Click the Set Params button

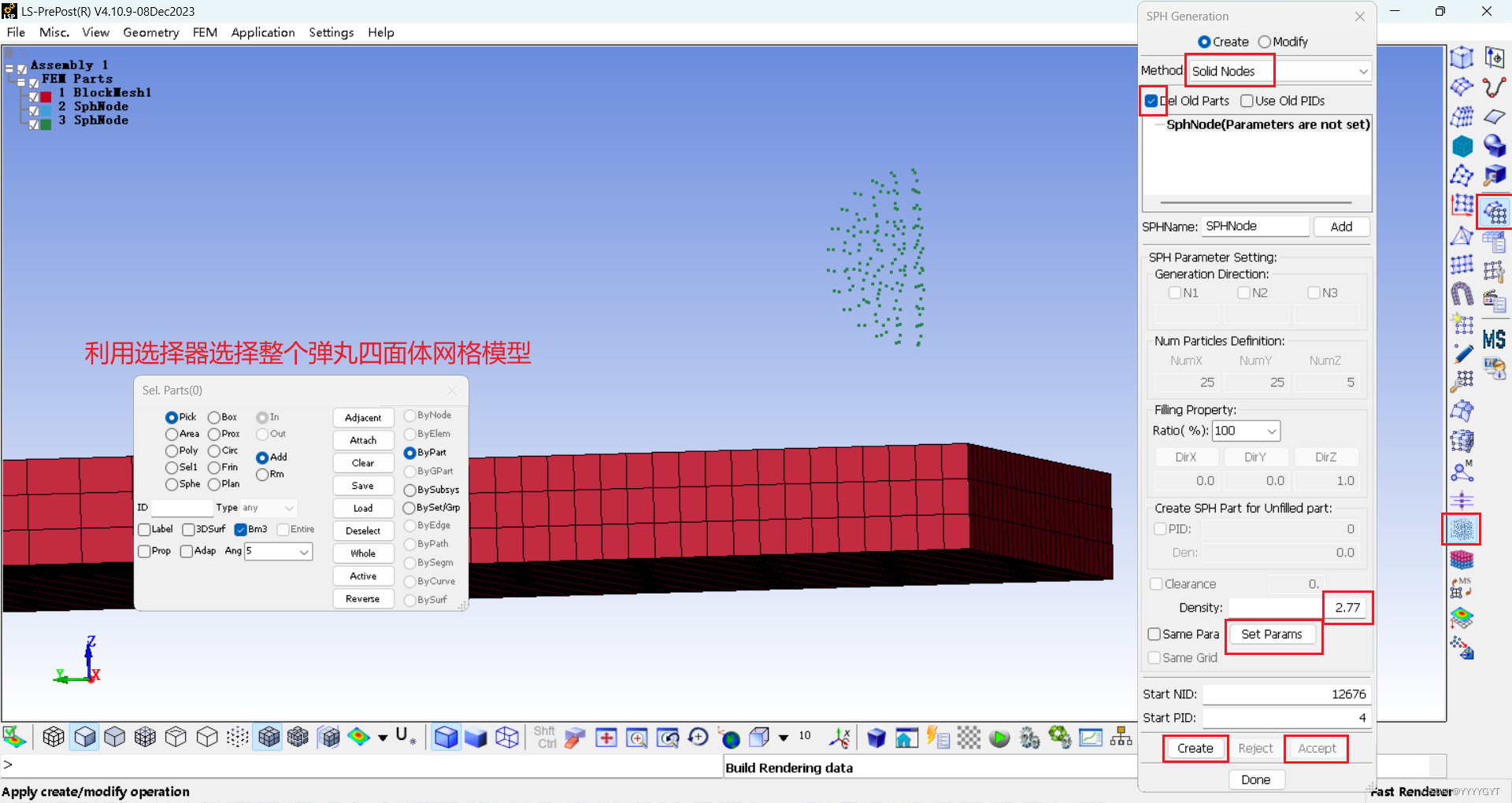1272,635
